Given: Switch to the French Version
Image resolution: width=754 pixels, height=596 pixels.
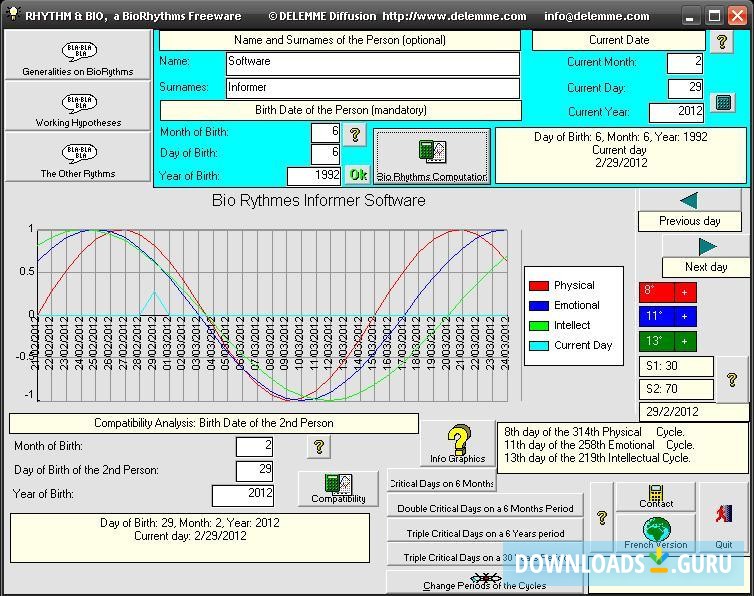Looking at the screenshot, I should coord(656,532).
